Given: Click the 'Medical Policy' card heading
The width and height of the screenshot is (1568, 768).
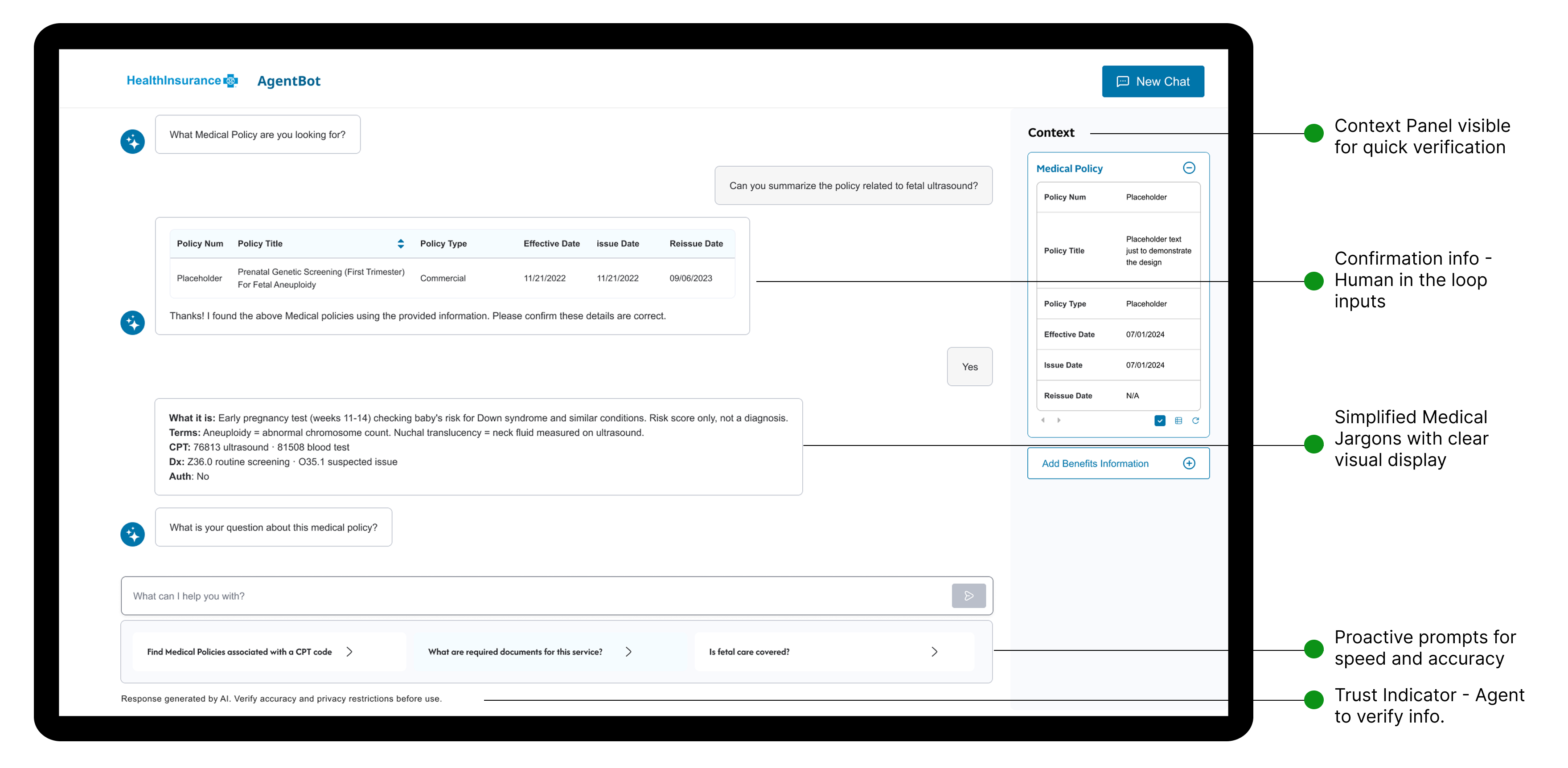Looking at the screenshot, I should [1070, 168].
